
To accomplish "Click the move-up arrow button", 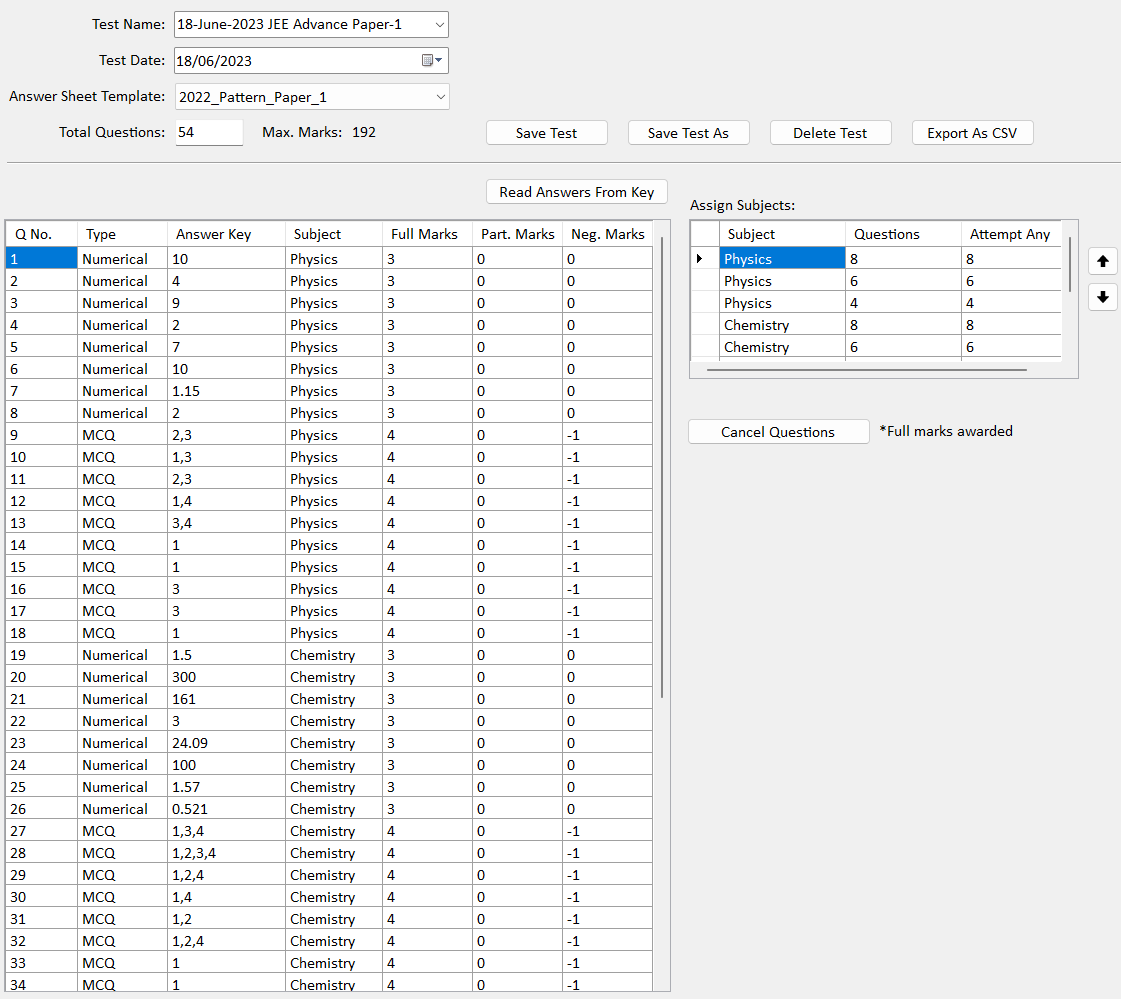I will [x=1102, y=262].
